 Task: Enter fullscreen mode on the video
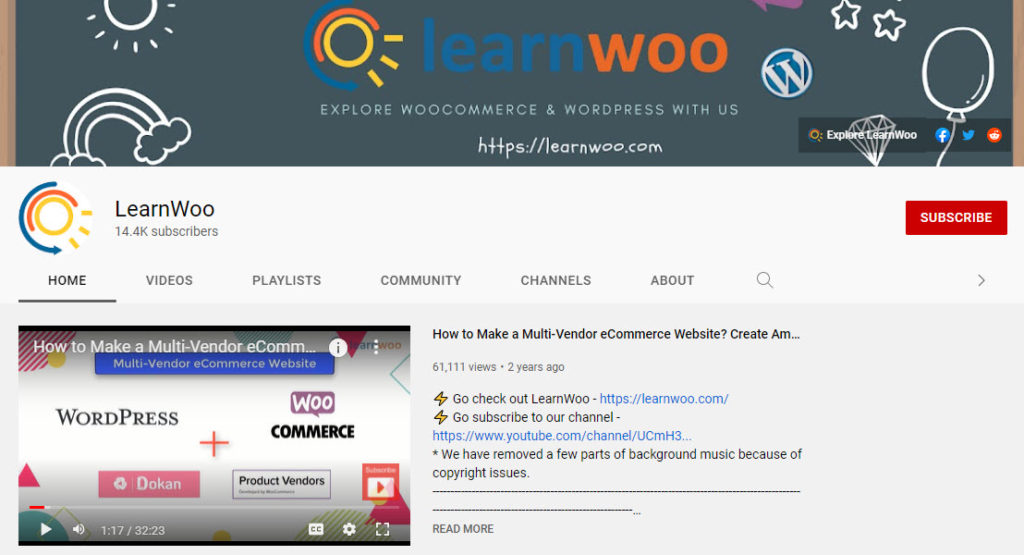383,530
